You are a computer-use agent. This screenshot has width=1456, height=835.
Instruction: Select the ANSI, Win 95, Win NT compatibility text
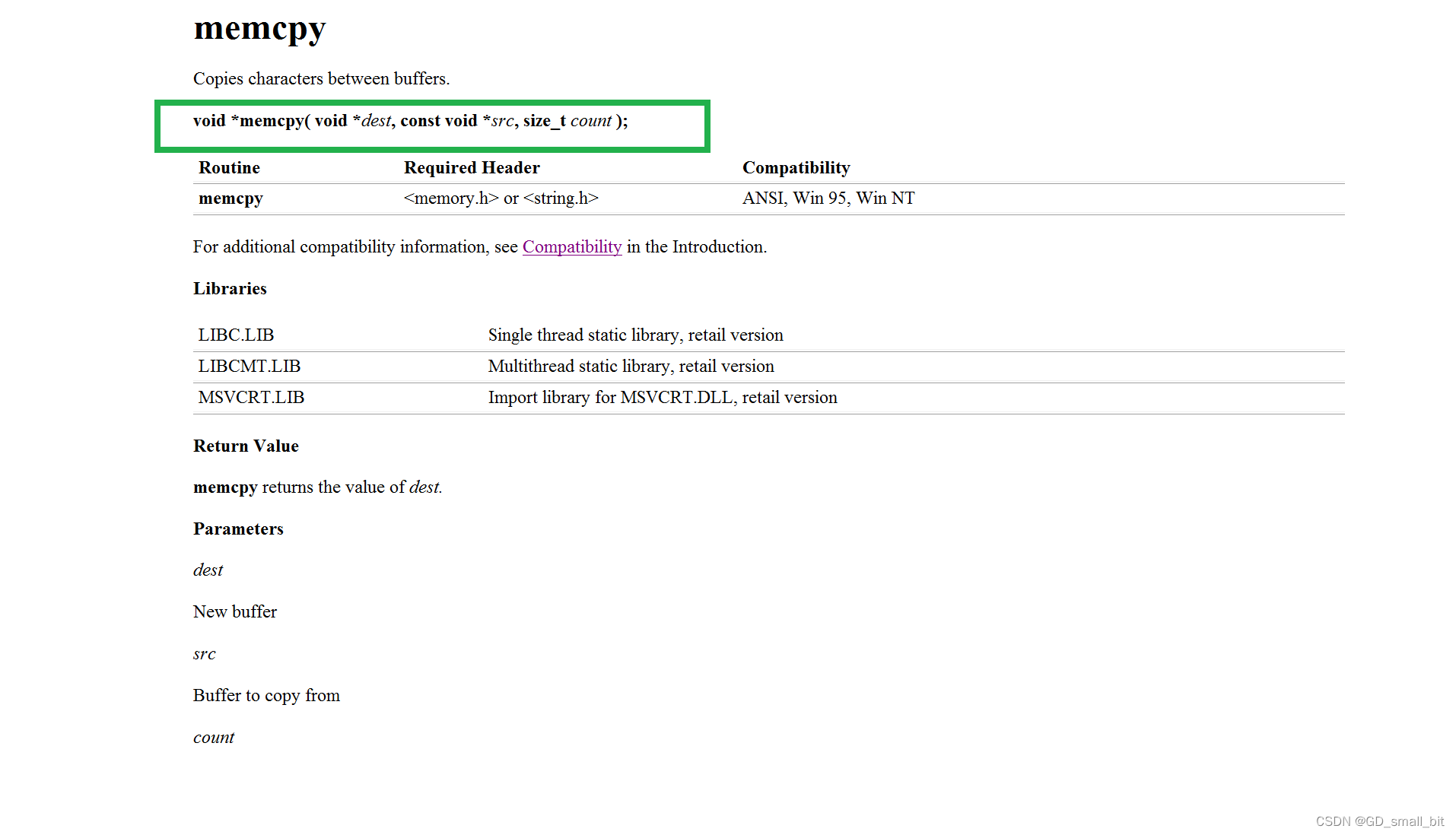pos(828,198)
